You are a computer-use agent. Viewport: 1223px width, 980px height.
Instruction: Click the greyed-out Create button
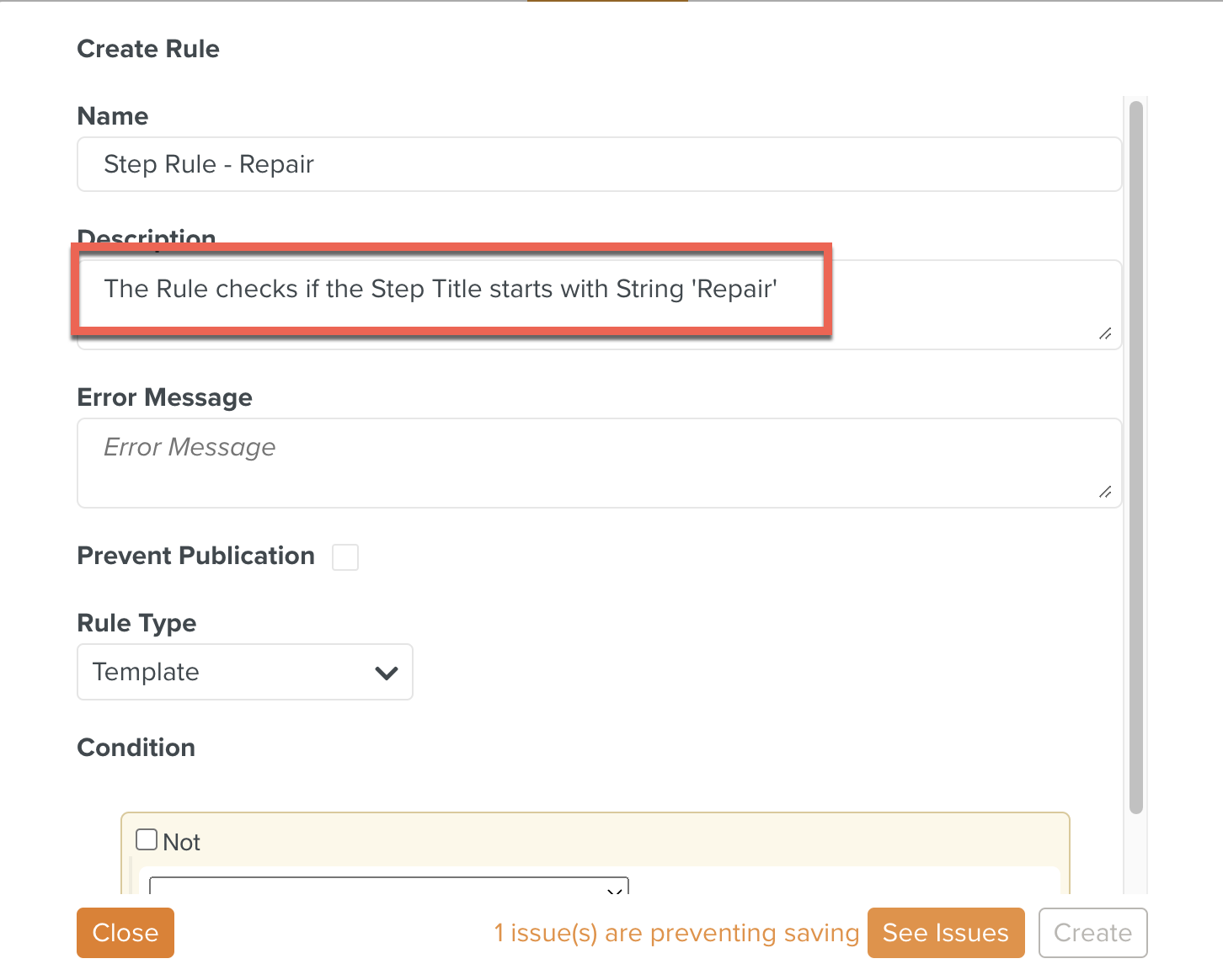click(x=1092, y=933)
